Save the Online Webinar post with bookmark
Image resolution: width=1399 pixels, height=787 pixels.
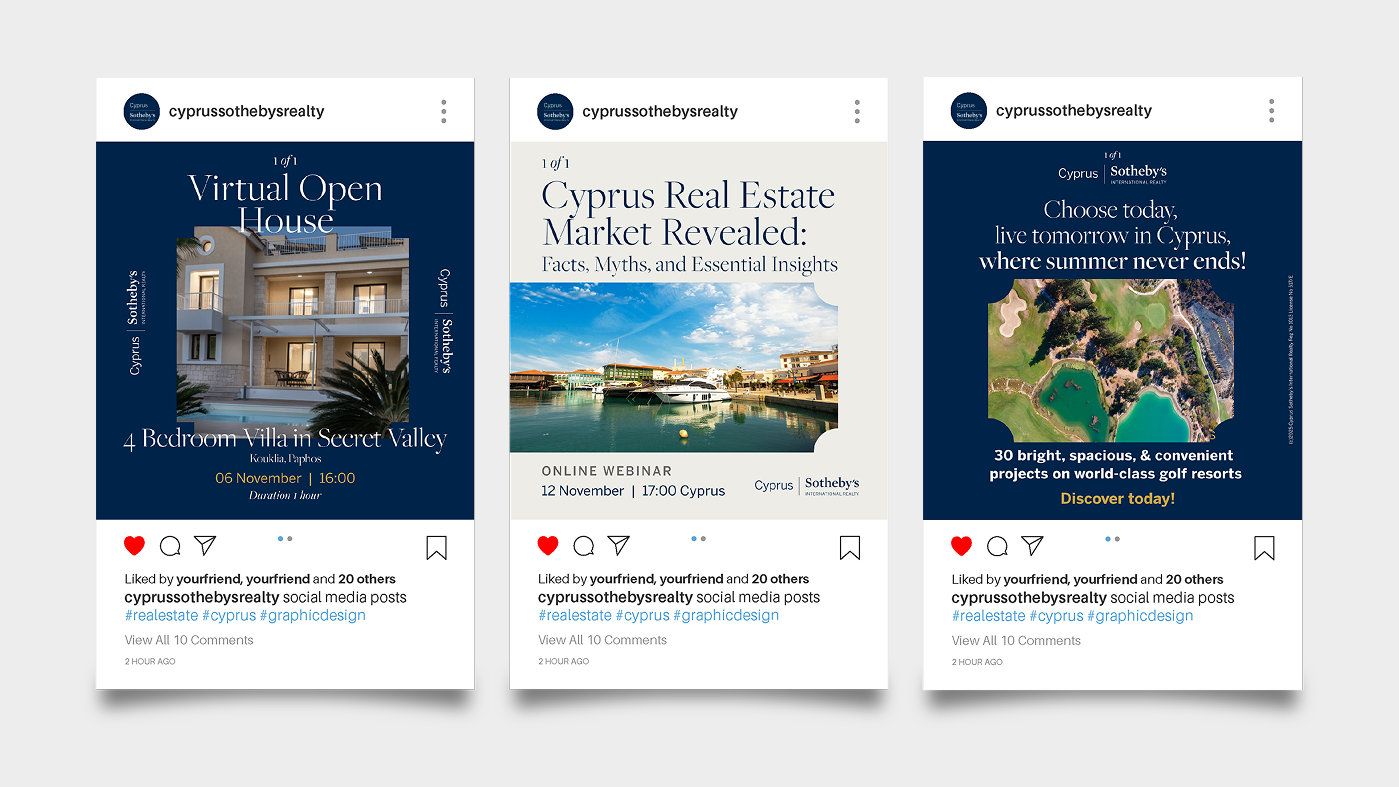click(x=850, y=548)
